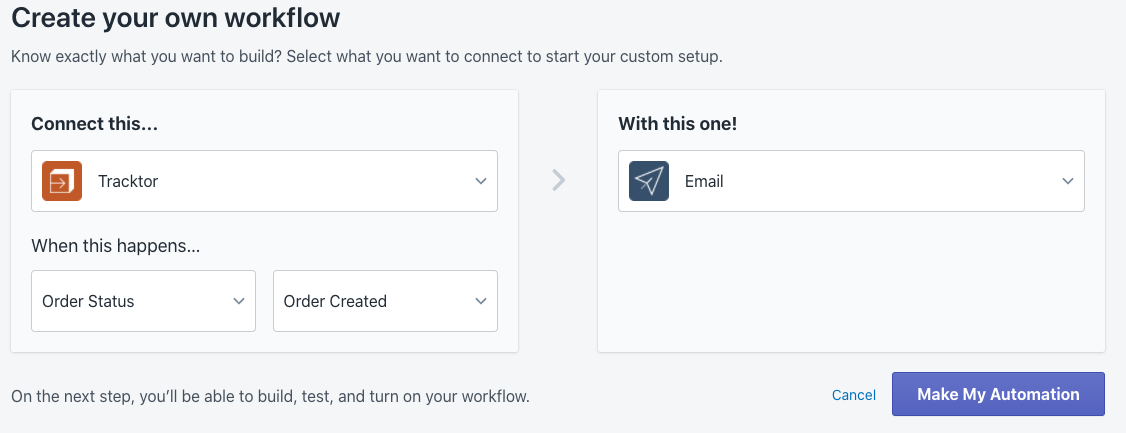Select the Tracktor app name field
The image size is (1126, 433).
(x=264, y=181)
